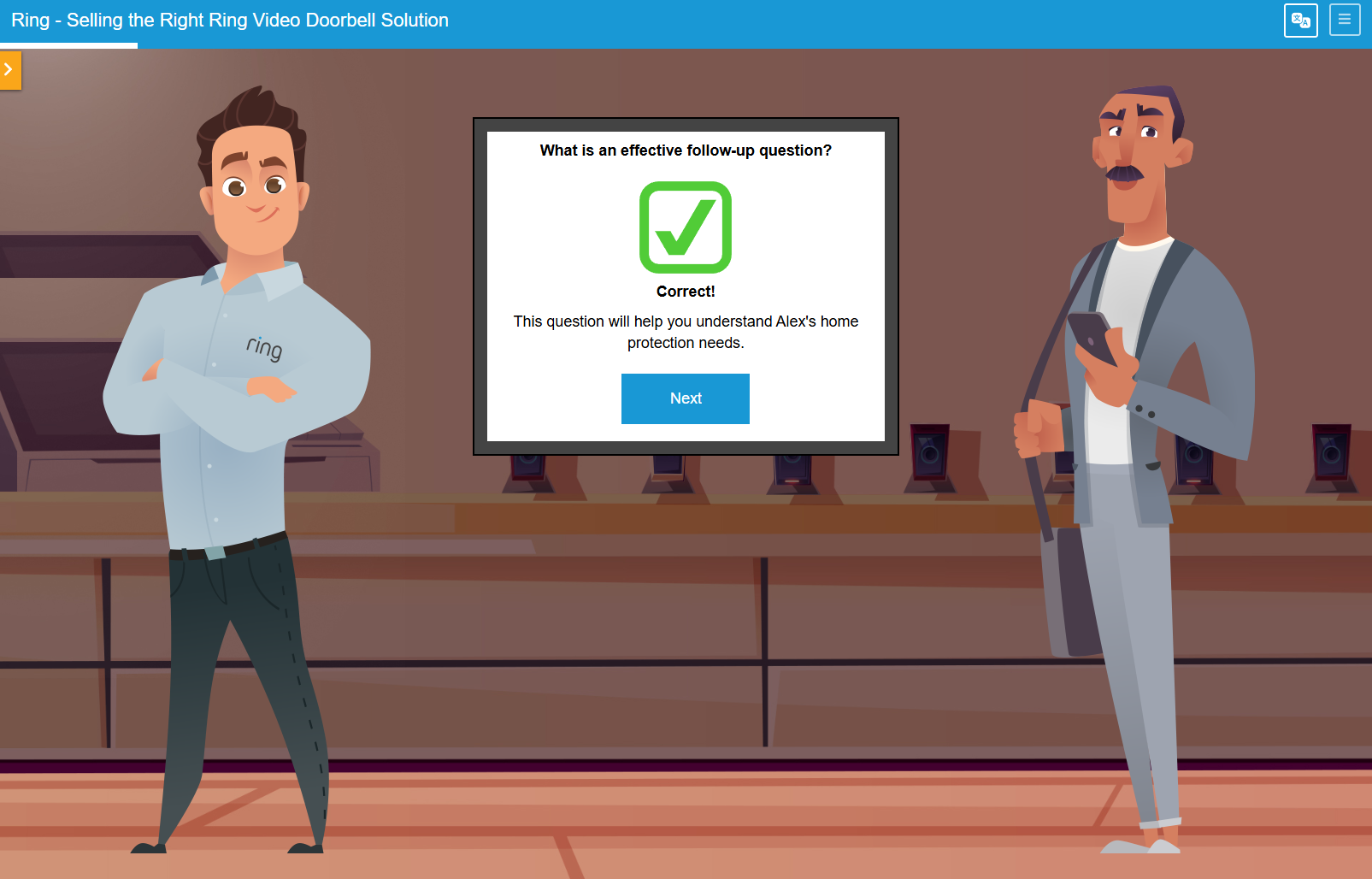Image resolution: width=1372 pixels, height=879 pixels.
Task: Click the 'What is an effective follow-up question?' heading
Action: point(686,150)
